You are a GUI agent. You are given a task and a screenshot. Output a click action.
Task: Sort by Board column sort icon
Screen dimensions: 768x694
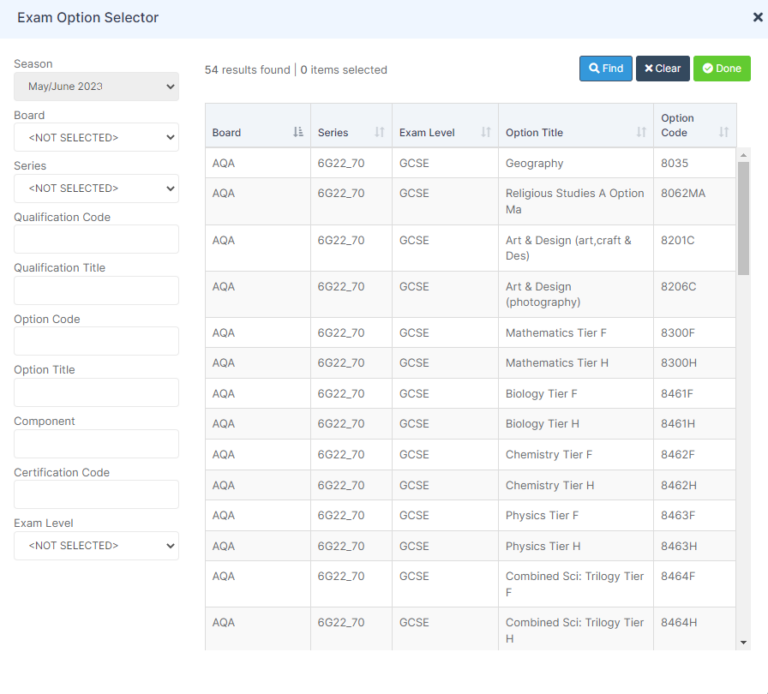(x=298, y=133)
